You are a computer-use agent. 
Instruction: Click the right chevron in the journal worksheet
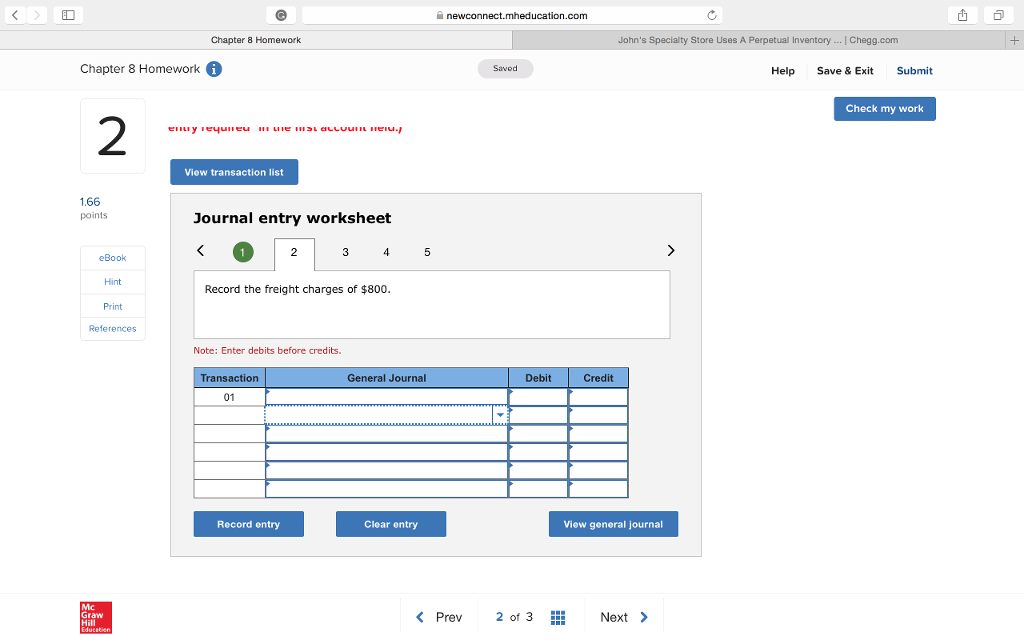[671, 251]
